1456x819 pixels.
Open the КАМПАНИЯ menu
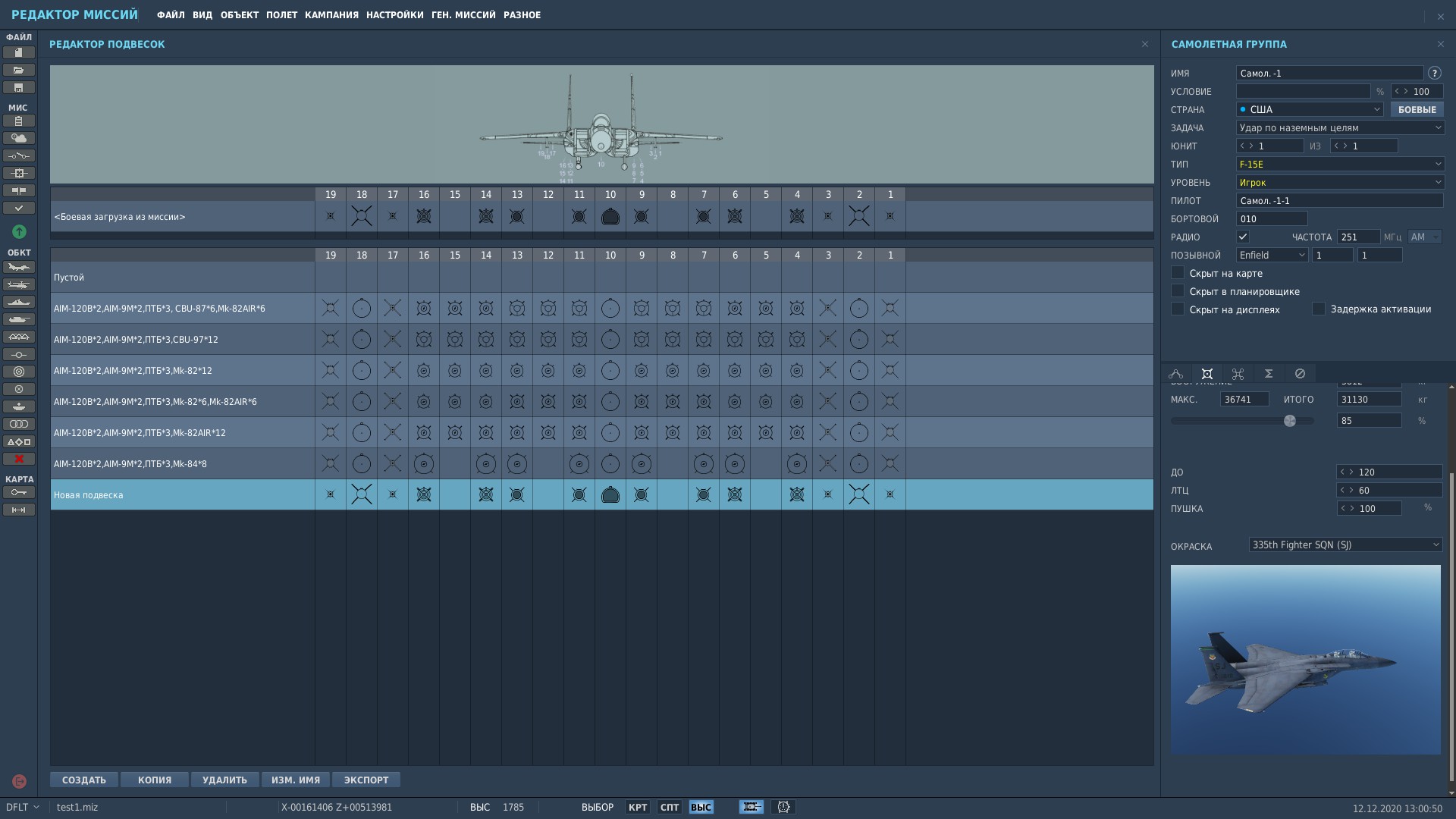pyautogui.click(x=331, y=15)
